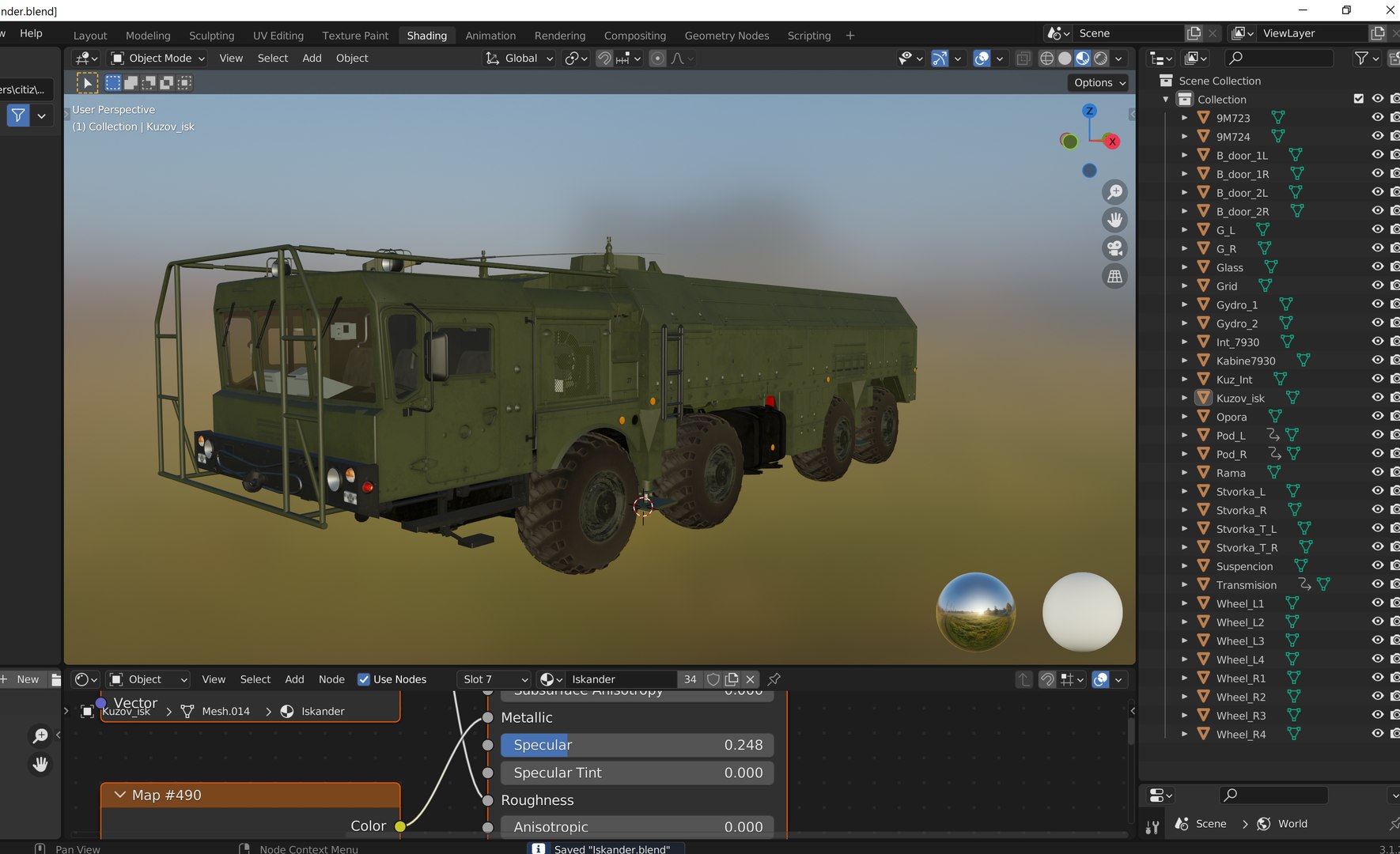
Task: Hide the 9M723 object with its eye icon
Action: (x=1377, y=117)
